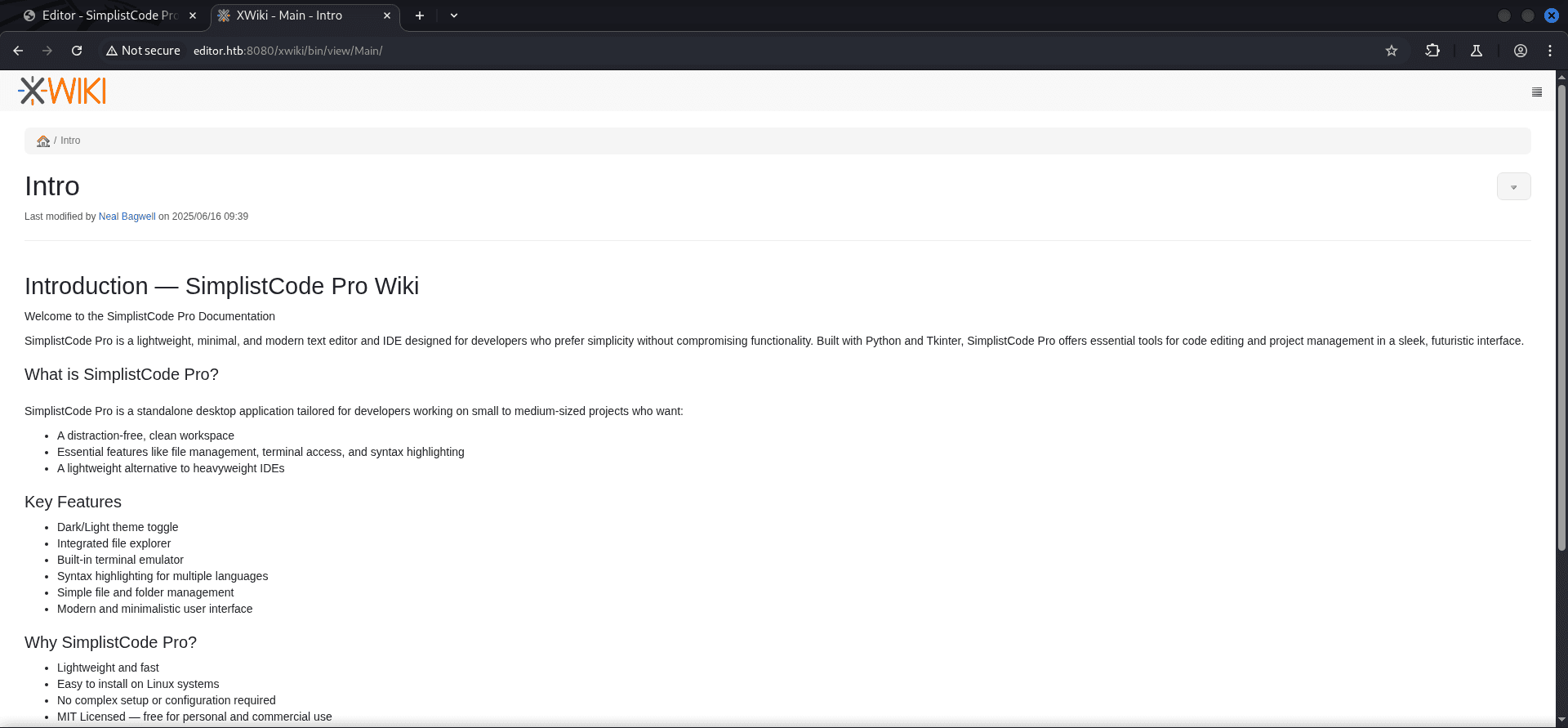
Task: Expand the page actions dropdown
Action: point(1513,187)
